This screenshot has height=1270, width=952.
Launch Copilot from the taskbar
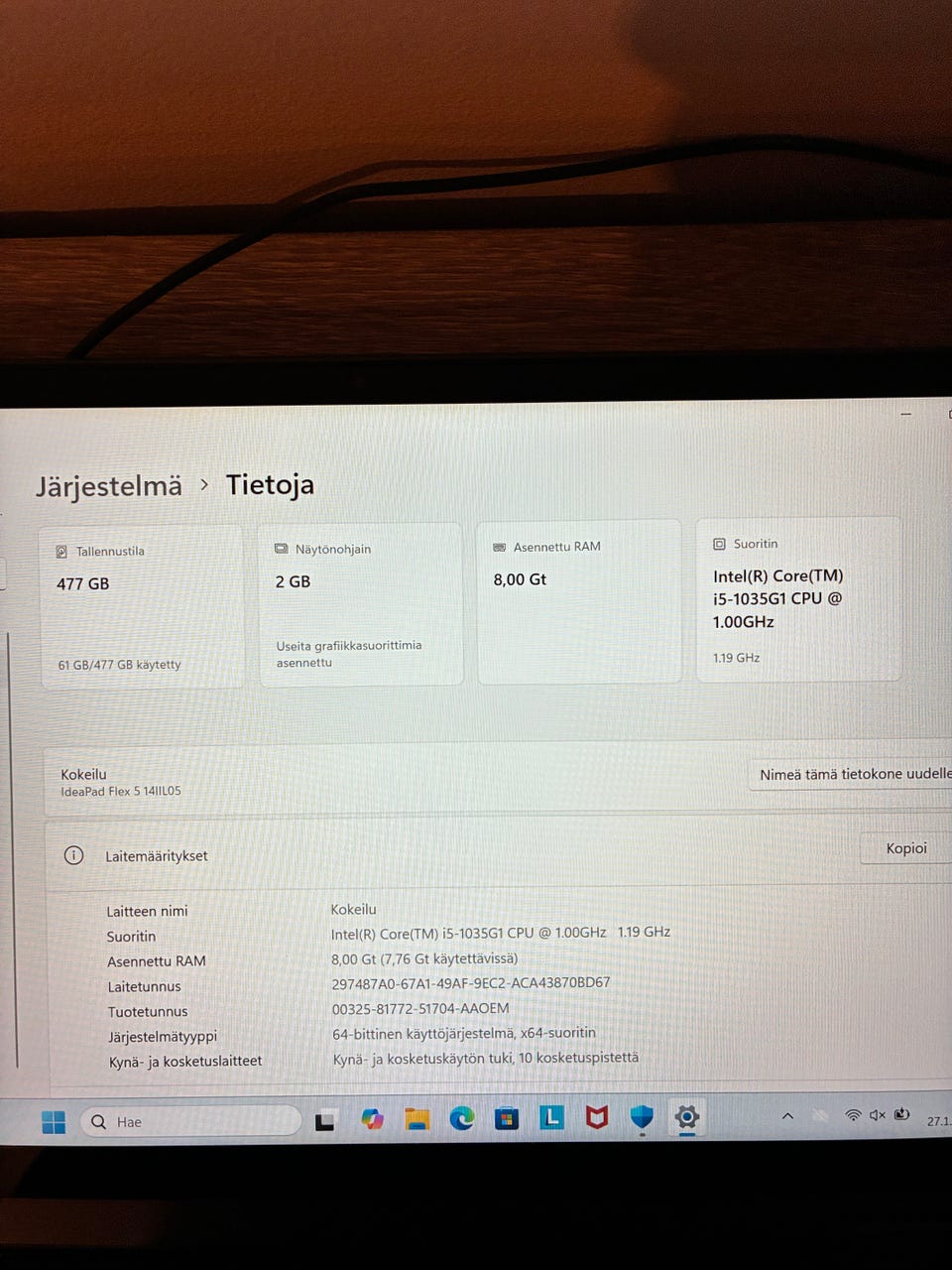pos(372,1120)
